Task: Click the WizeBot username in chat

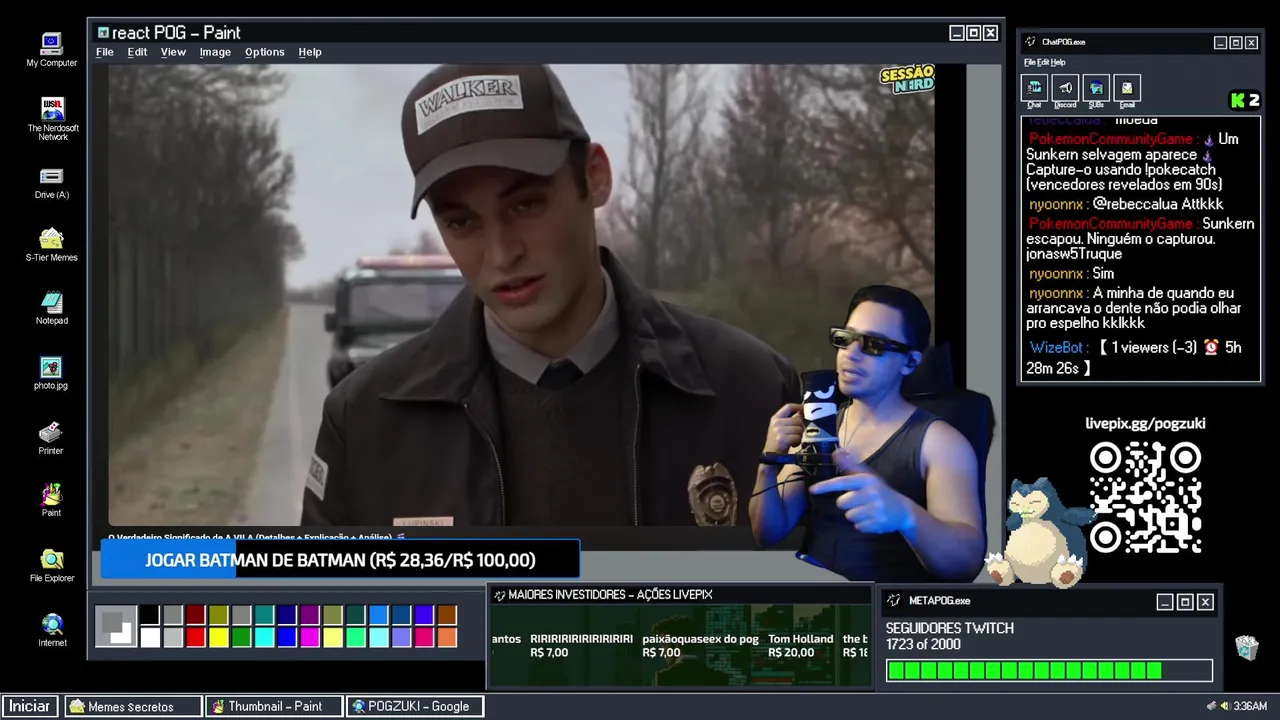Action: pos(1056,348)
